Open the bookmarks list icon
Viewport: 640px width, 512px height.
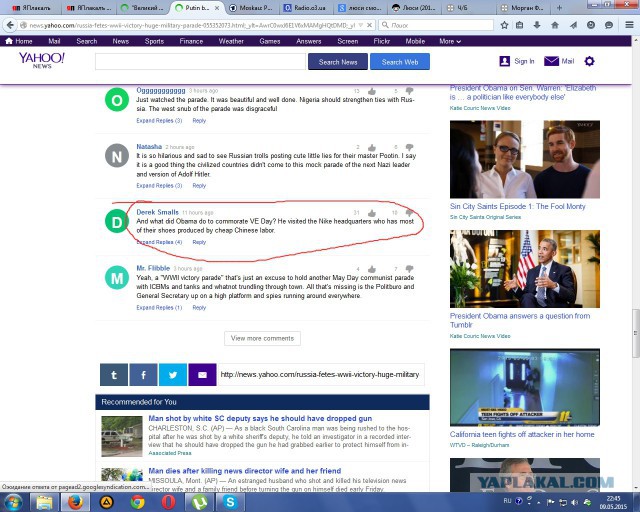point(520,25)
